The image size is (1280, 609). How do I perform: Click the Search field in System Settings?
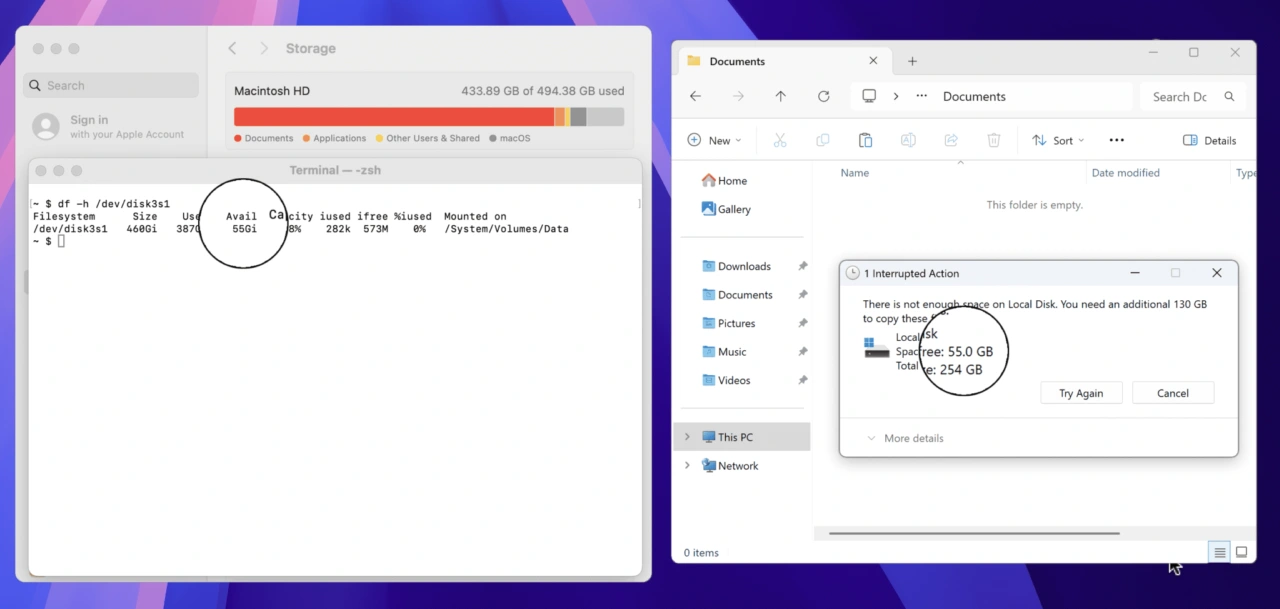pyautogui.click(x=112, y=86)
